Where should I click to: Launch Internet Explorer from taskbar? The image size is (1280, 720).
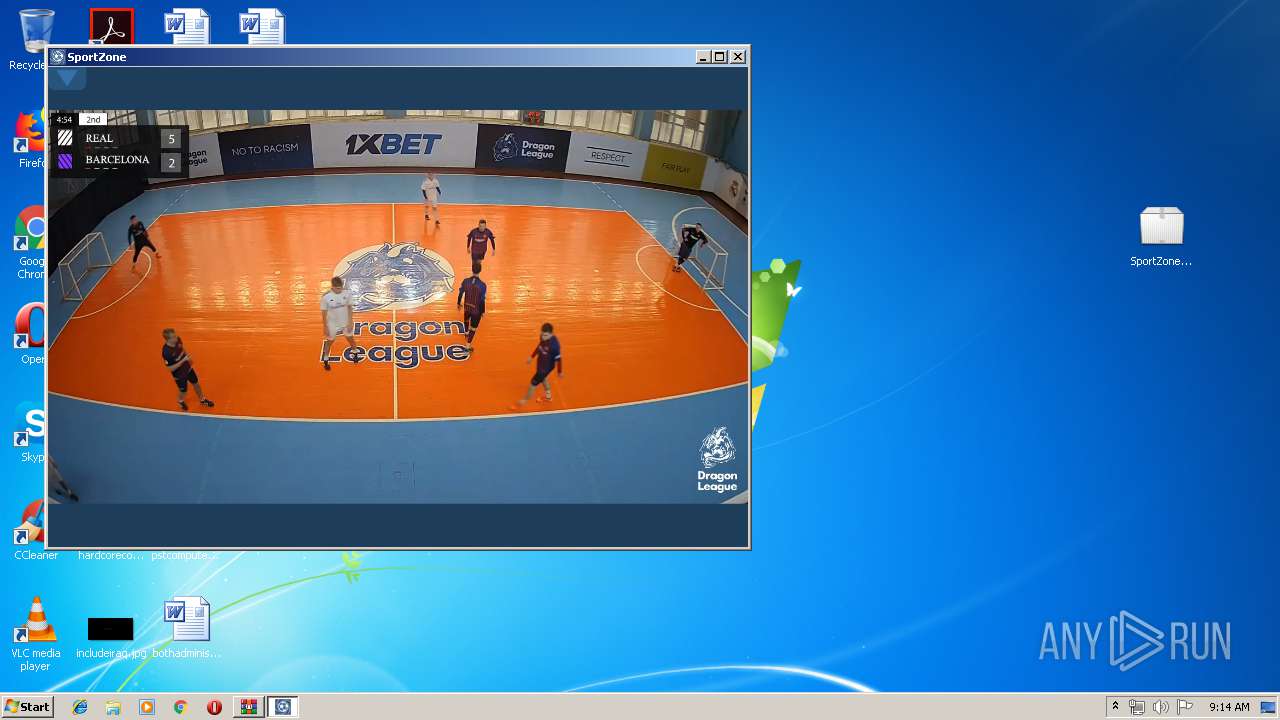pyautogui.click(x=80, y=707)
